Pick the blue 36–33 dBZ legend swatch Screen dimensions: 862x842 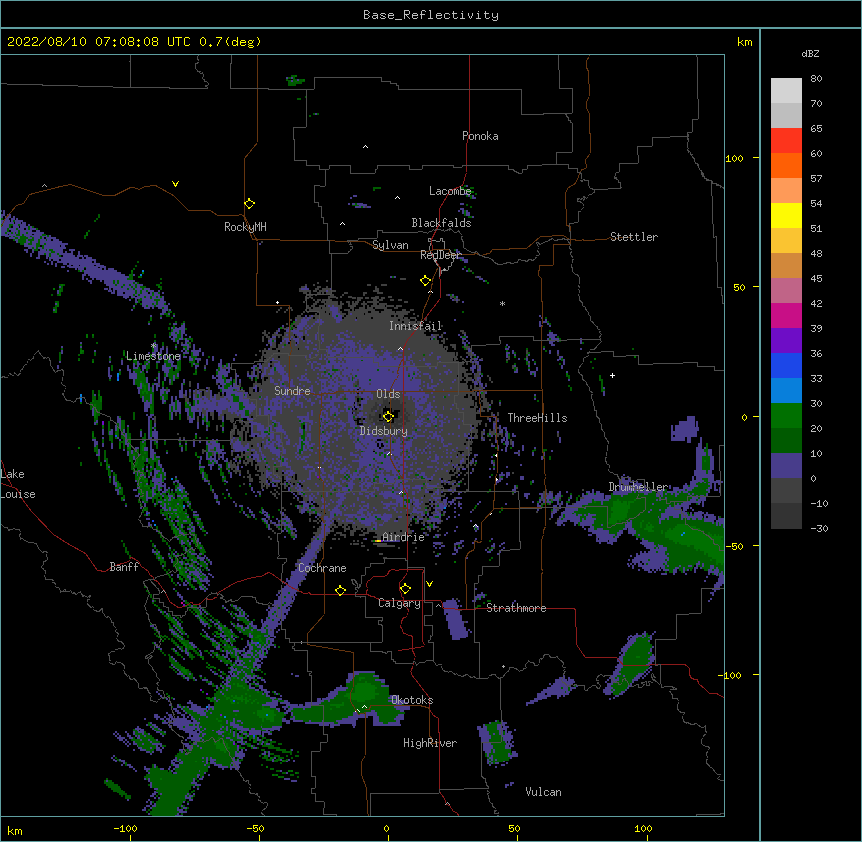tap(786, 366)
